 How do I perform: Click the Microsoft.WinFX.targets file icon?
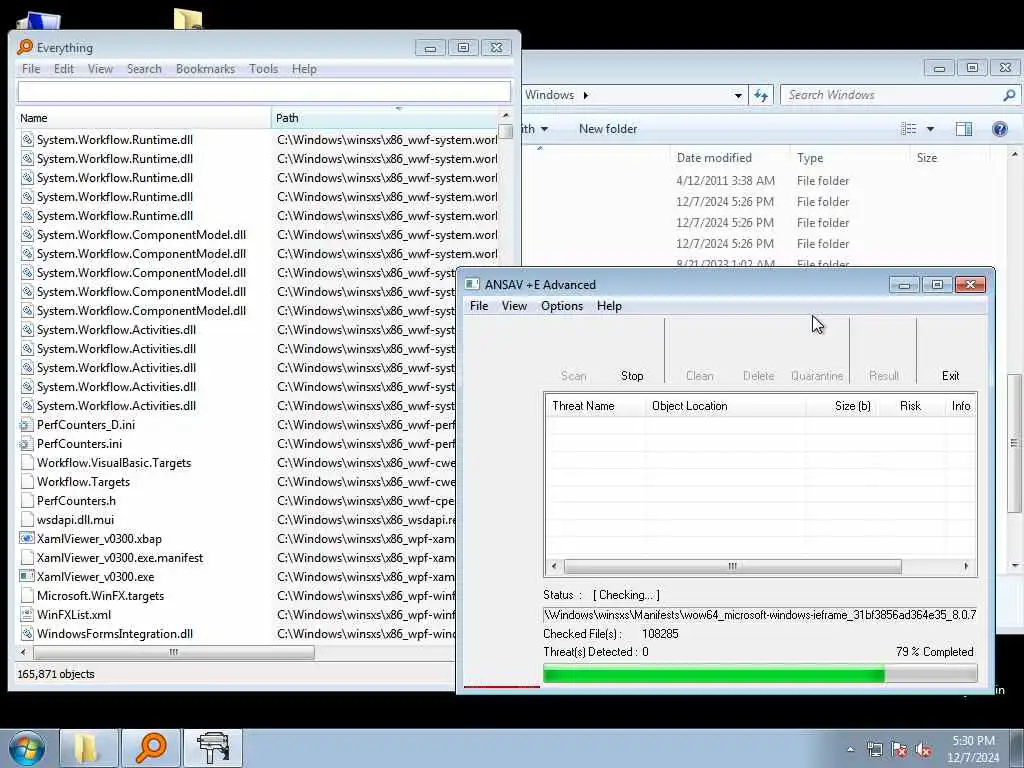click(27, 596)
